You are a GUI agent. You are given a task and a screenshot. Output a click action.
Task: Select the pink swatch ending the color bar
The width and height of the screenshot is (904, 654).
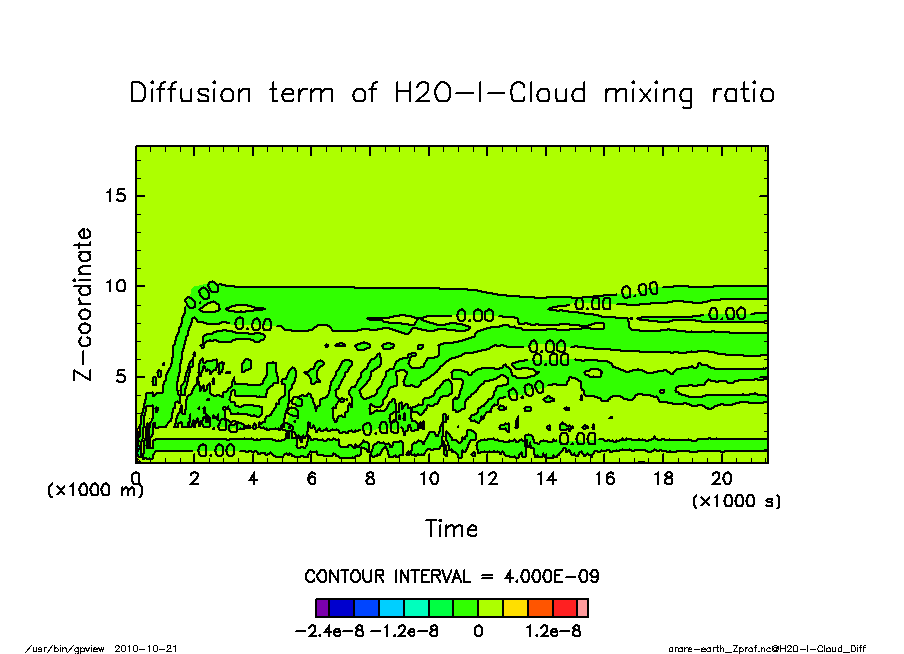583,608
